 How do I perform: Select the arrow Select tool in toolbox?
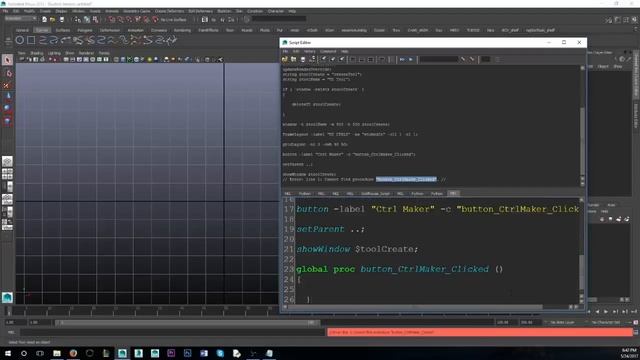click(7, 60)
